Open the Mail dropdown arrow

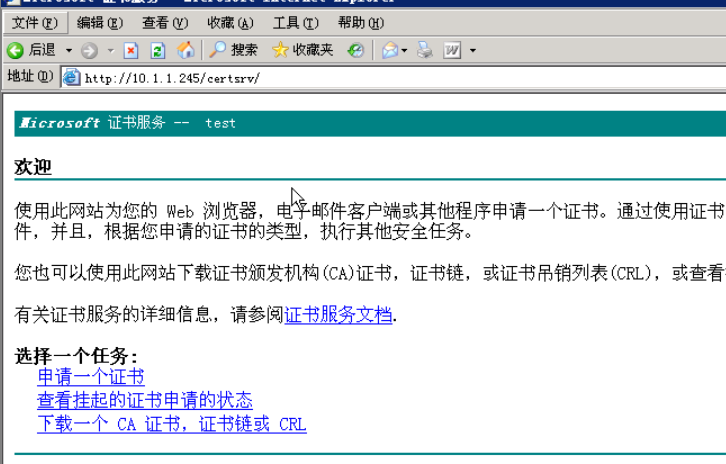click(x=405, y=50)
